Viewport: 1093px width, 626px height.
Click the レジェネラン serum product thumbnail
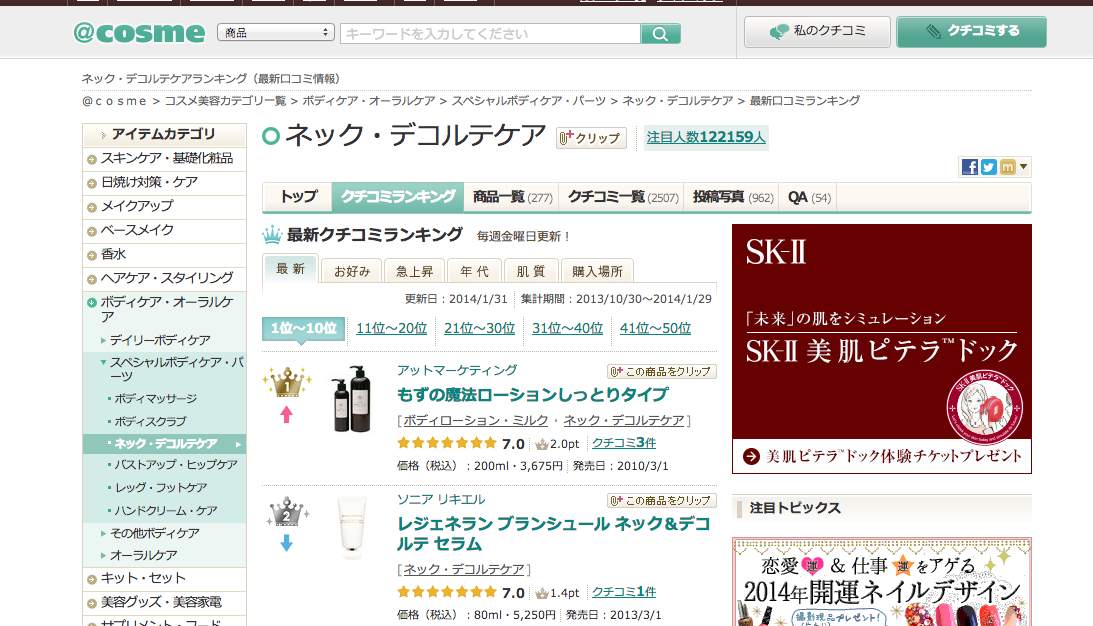[x=353, y=528]
